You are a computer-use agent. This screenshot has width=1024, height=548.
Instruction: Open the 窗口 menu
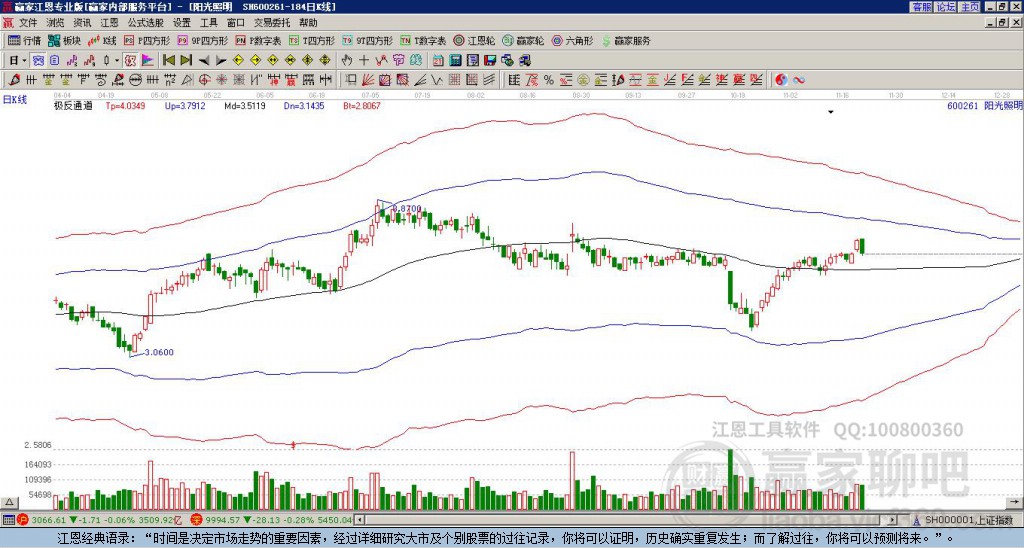[x=236, y=23]
